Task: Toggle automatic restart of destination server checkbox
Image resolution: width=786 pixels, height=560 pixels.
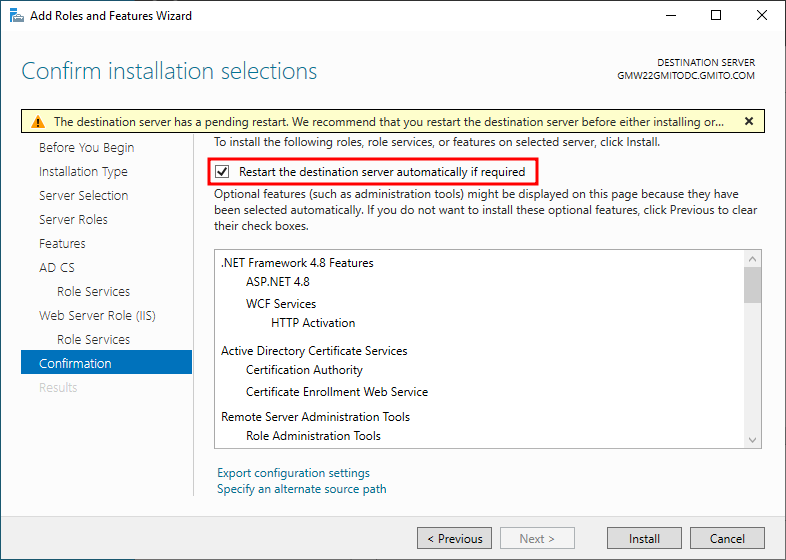Action: pos(222,172)
